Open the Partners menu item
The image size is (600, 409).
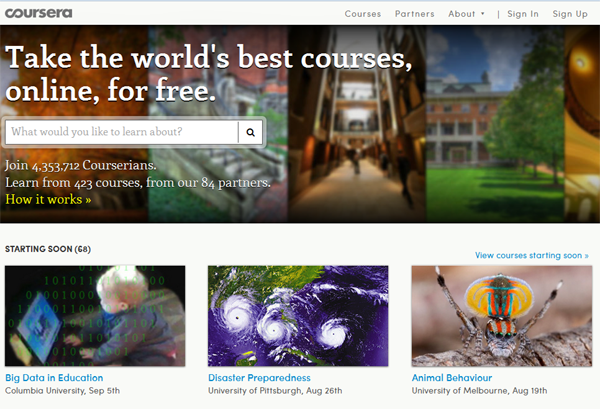click(x=414, y=14)
